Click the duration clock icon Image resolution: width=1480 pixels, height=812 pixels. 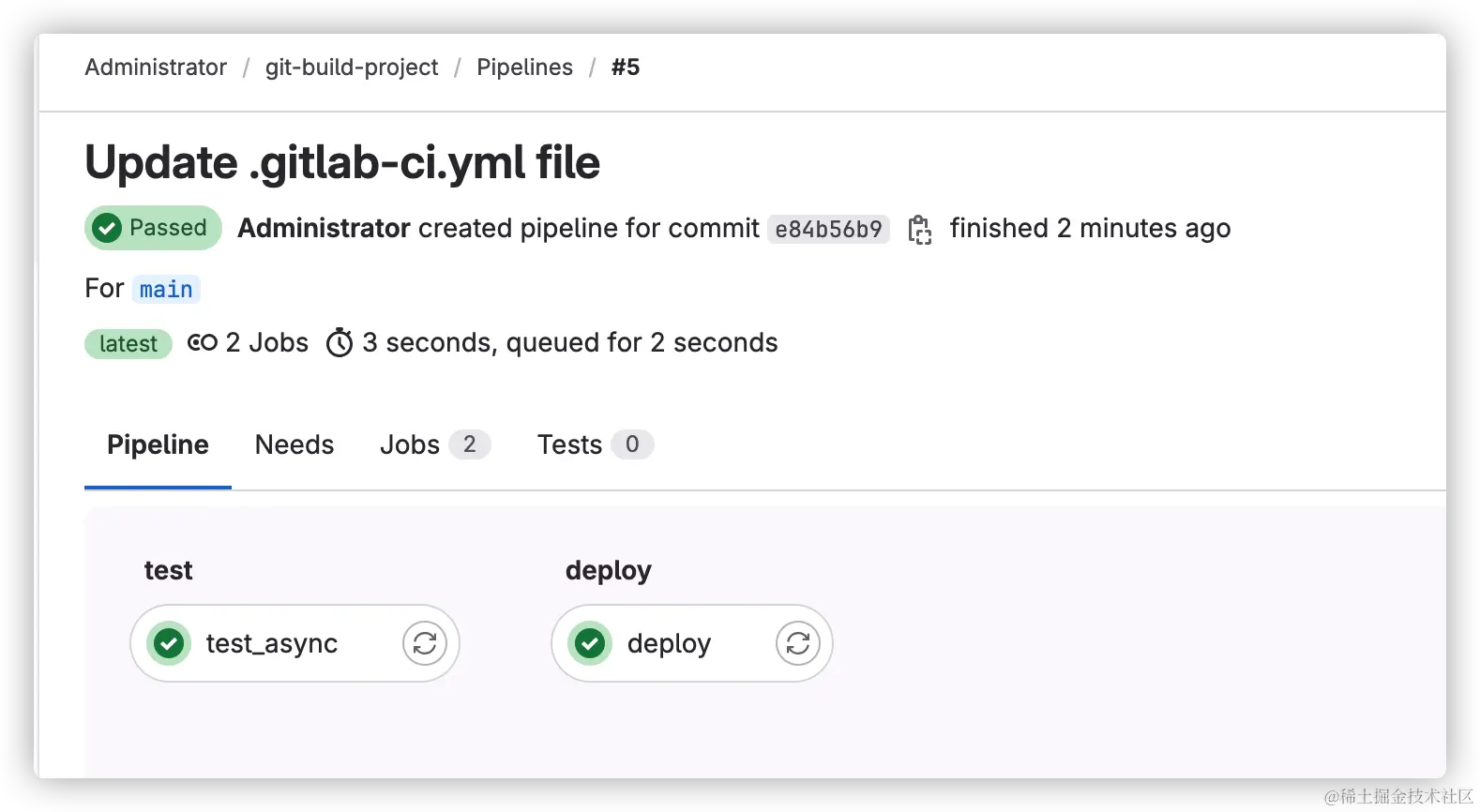pyautogui.click(x=340, y=343)
